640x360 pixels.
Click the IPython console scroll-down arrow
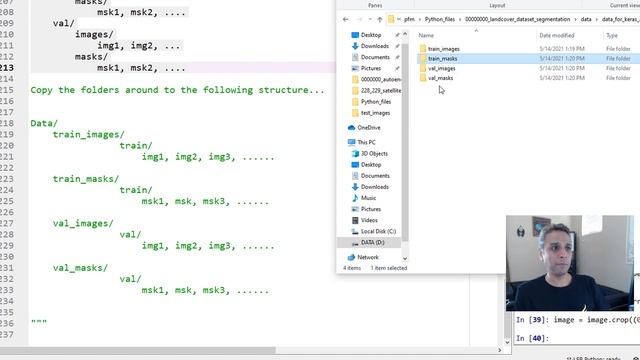(x=507, y=342)
